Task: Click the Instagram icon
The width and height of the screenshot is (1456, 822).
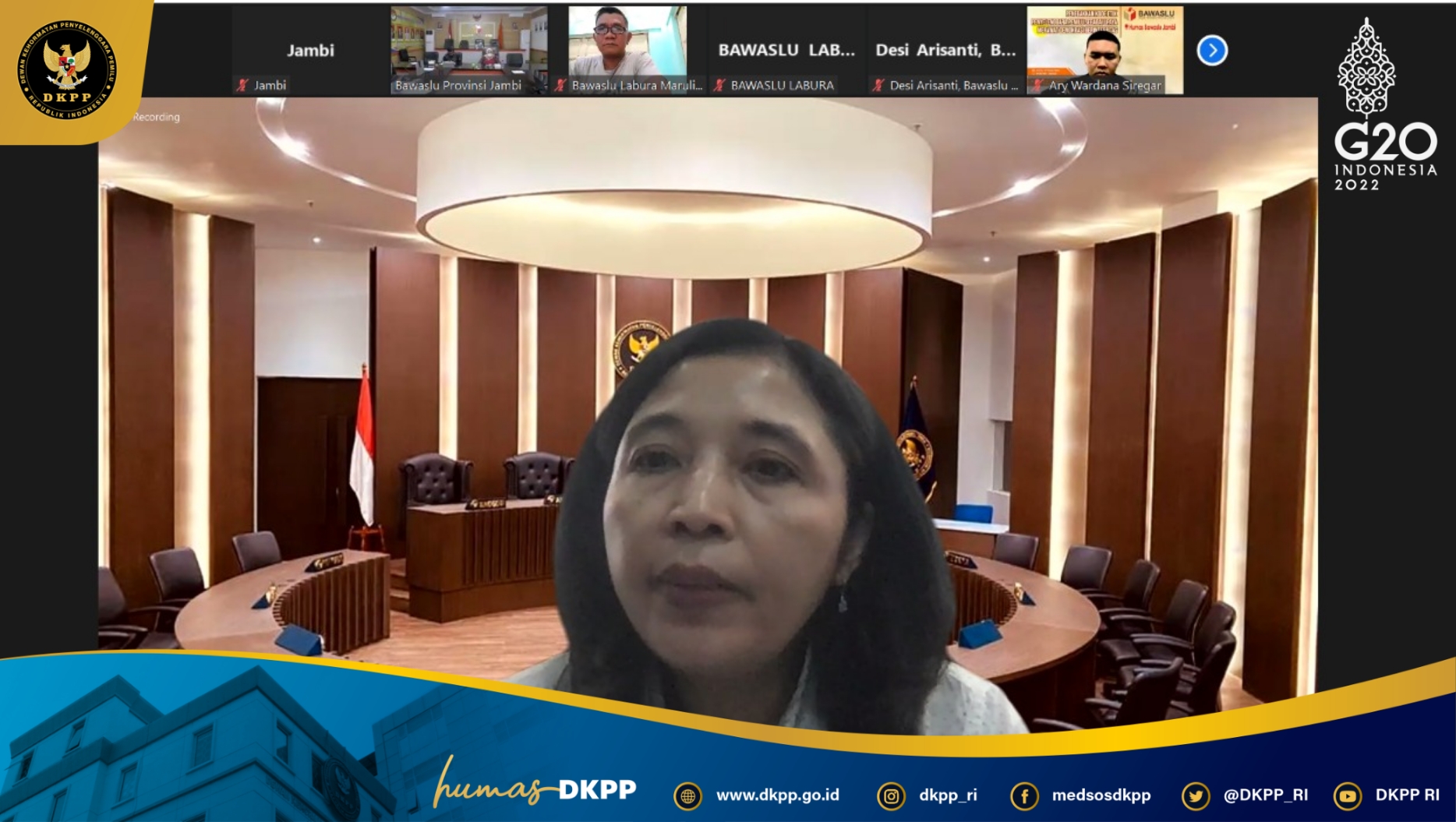Action: pyautogui.click(x=891, y=796)
